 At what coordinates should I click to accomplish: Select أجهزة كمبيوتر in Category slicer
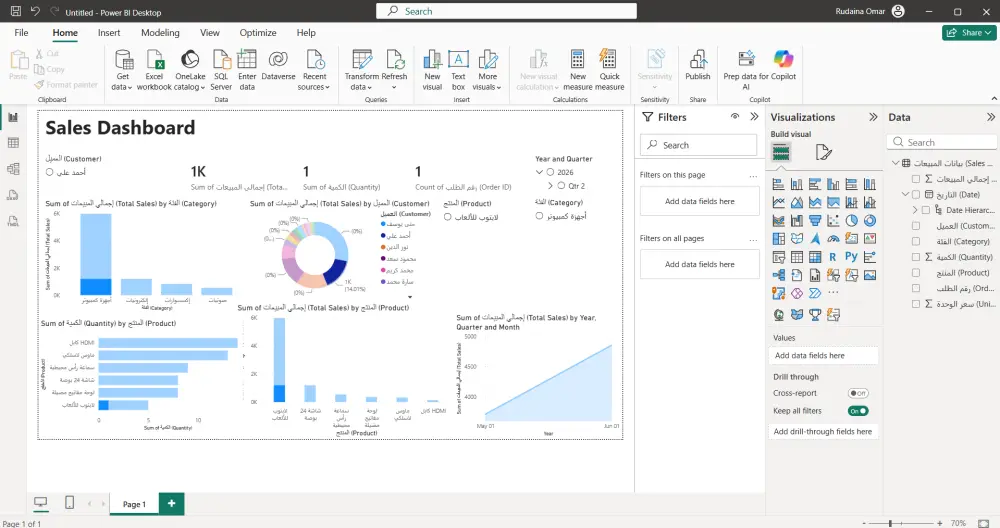point(540,216)
